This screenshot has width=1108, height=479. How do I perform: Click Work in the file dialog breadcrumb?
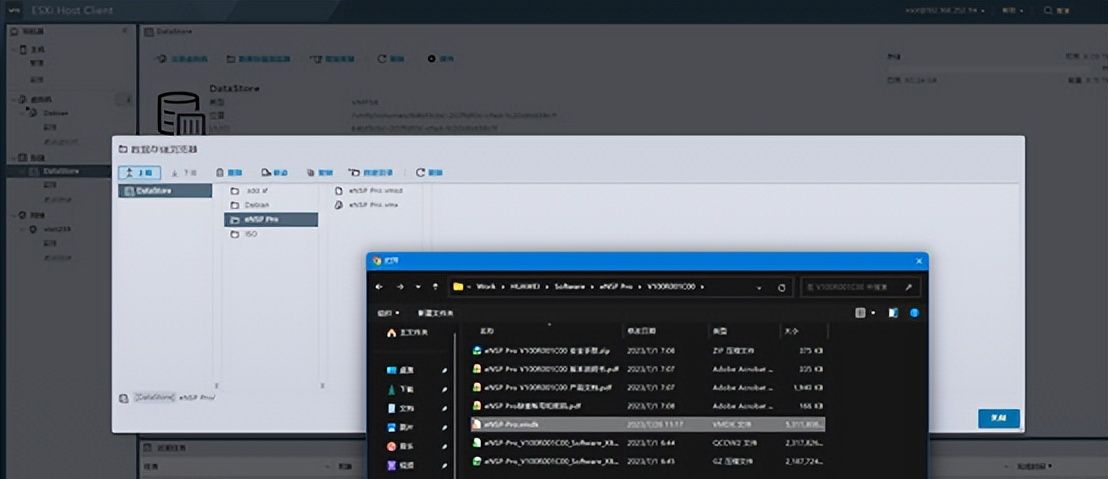point(485,287)
